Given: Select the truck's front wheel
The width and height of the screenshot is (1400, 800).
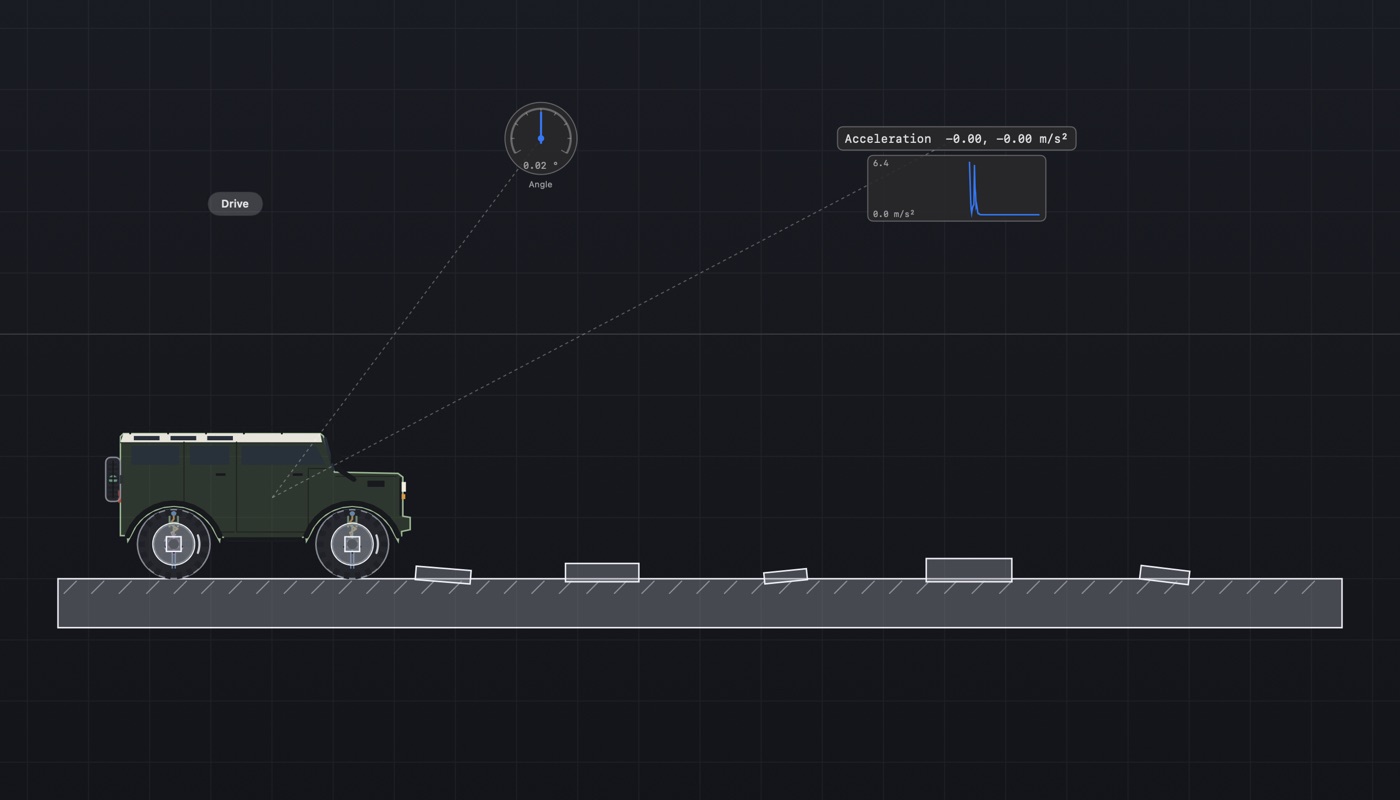Looking at the screenshot, I should point(352,544).
